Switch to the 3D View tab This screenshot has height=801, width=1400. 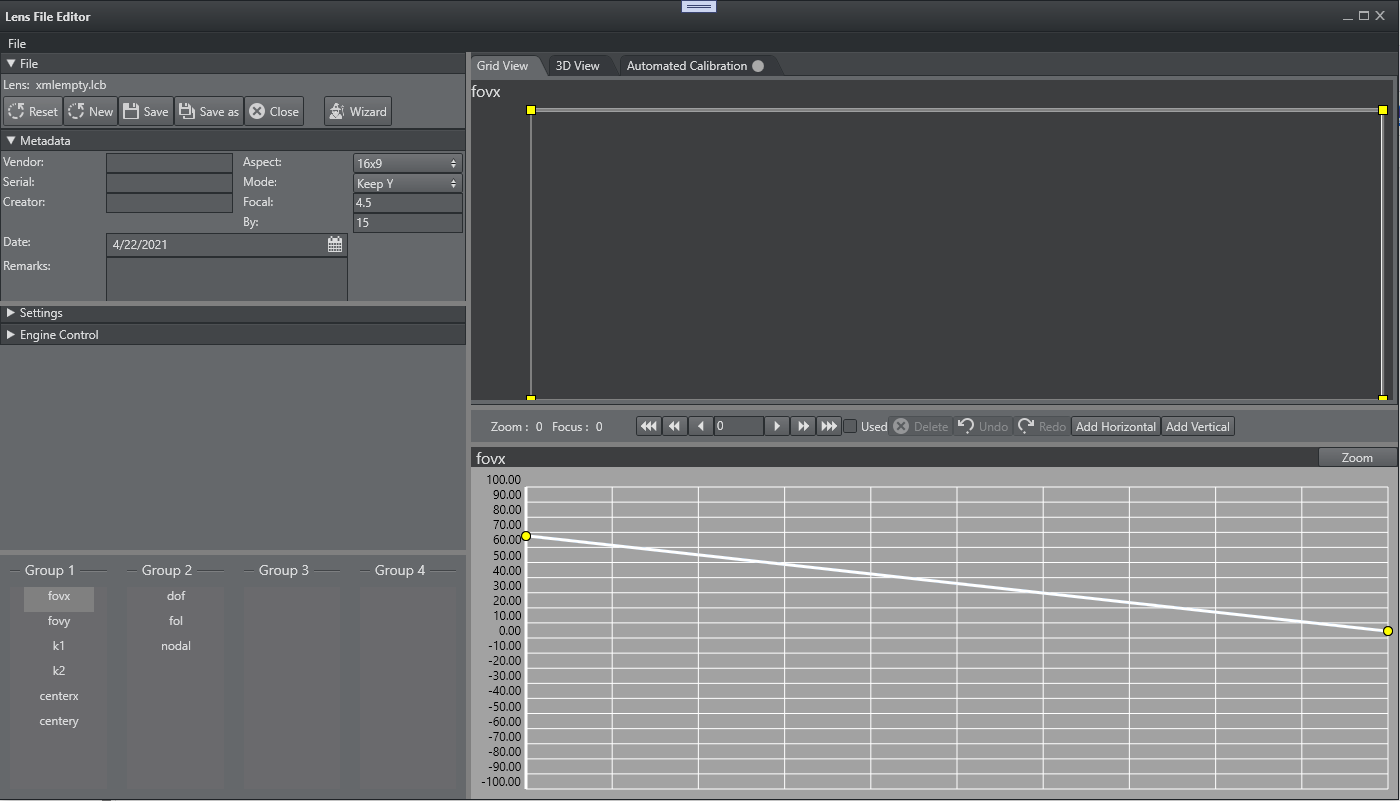click(577, 66)
